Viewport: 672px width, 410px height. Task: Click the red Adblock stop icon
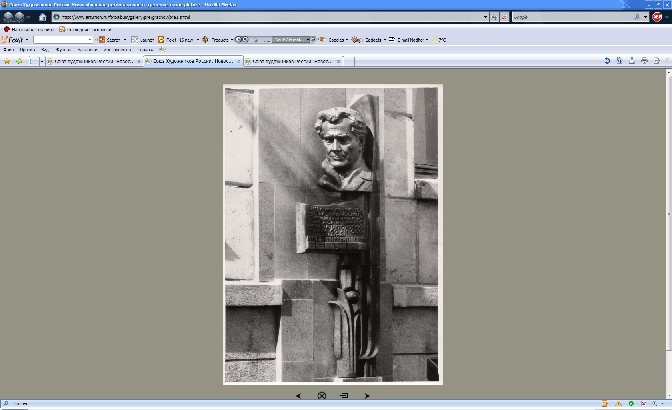tap(657, 17)
